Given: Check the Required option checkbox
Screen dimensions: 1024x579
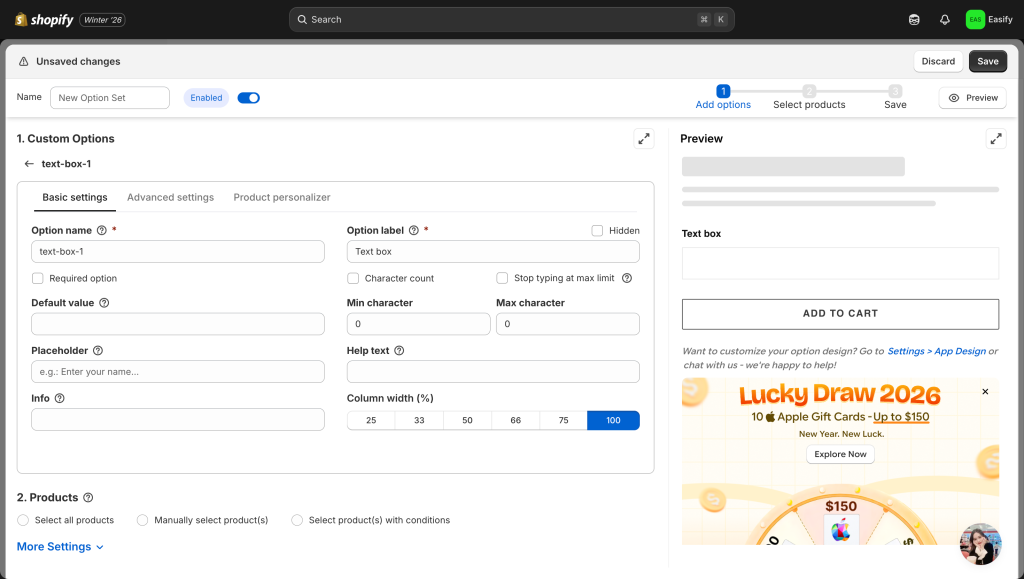Looking at the screenshot, I should [38, 279].
